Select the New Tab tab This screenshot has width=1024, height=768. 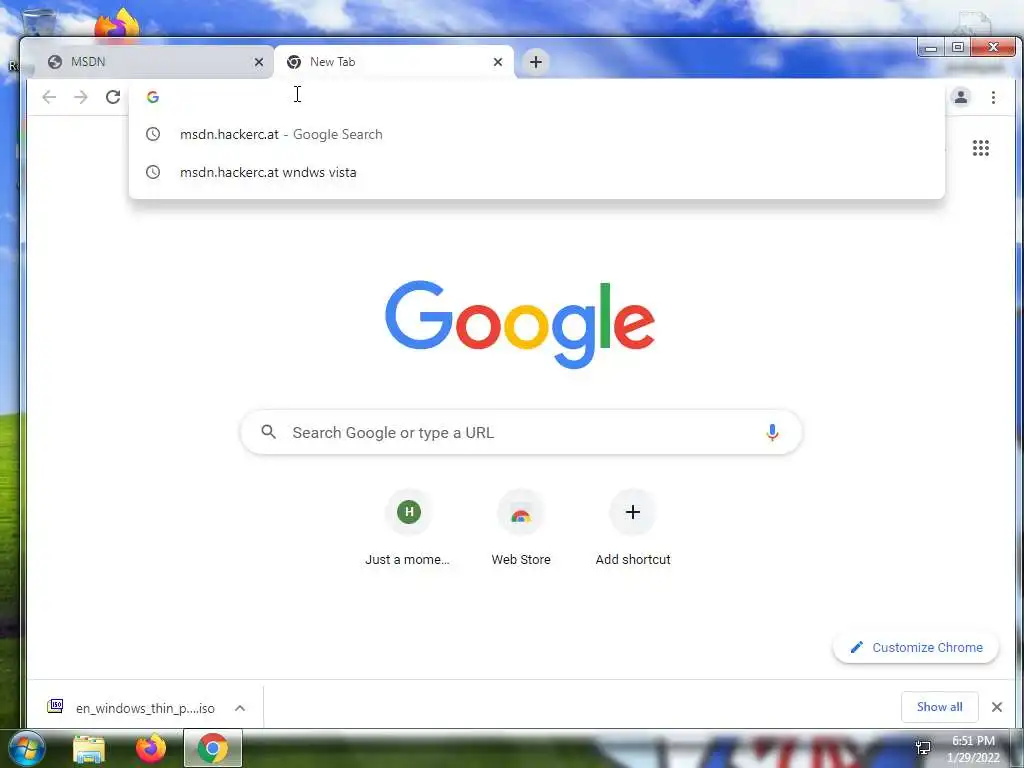(x=394, y=62)
